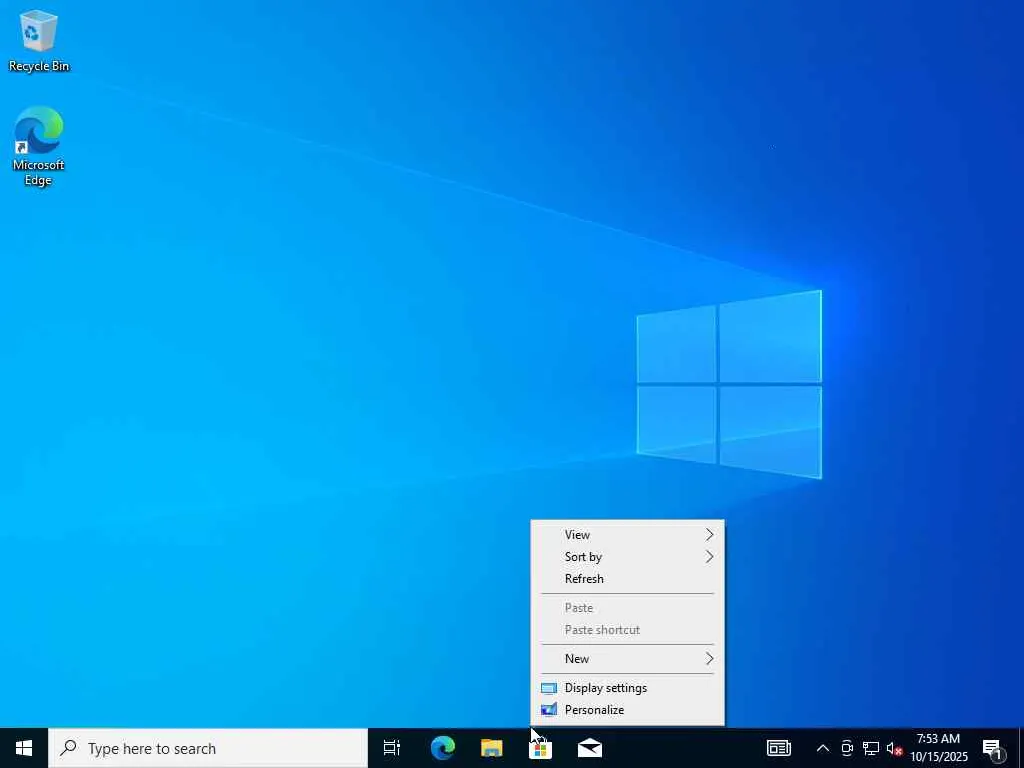This screenshot has width=1024, height=768.
Task: Open Display settings from context menu
Action: 628,688
